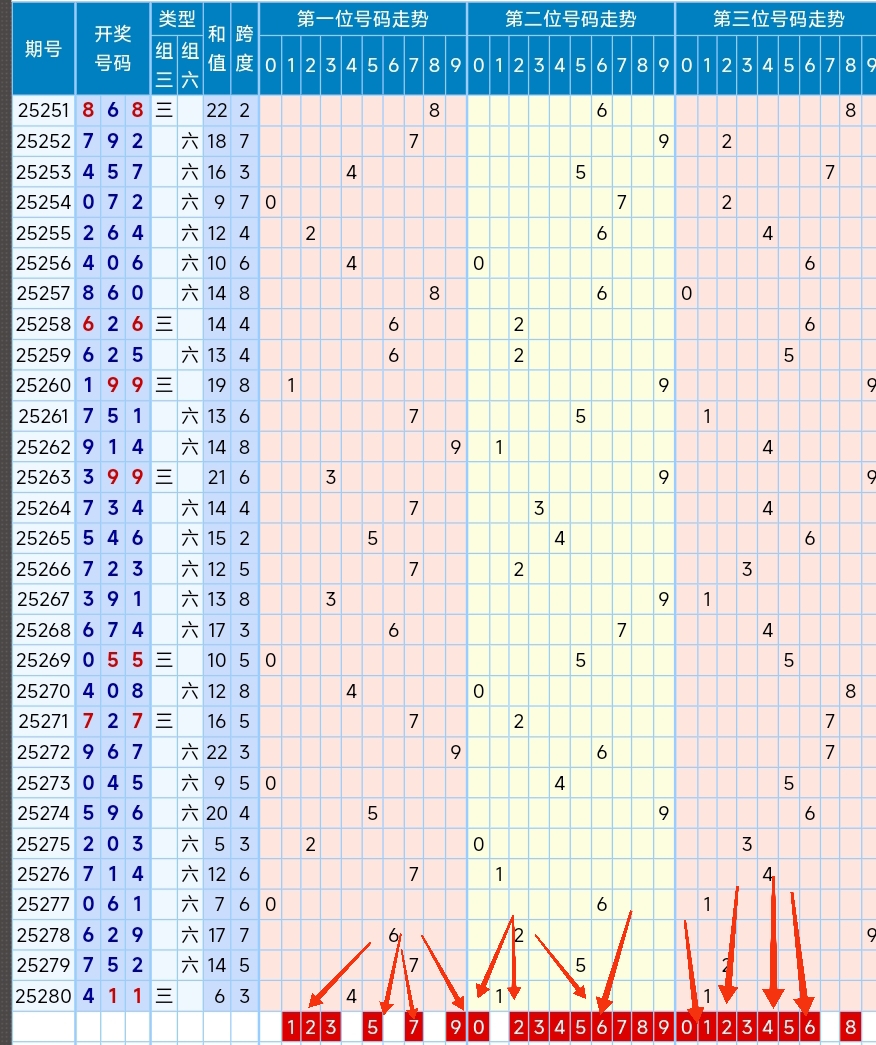
Task: Select red box 0 under third-position trend
Action: click(x=687, y=1026)
